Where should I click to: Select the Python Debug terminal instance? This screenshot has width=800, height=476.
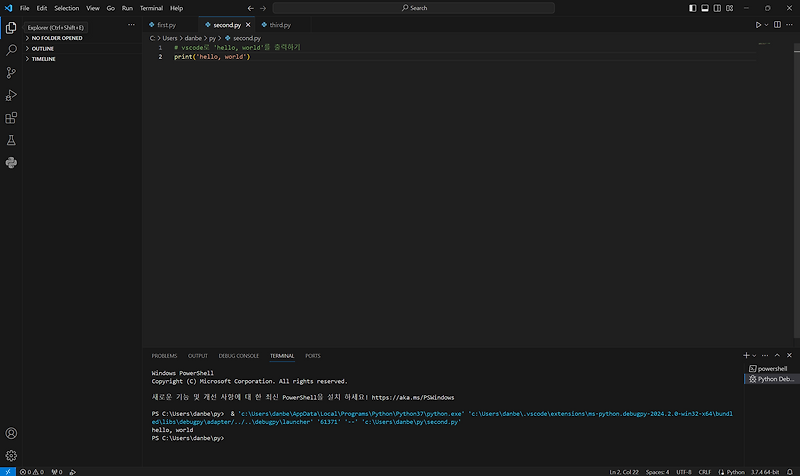click(771, 379)
